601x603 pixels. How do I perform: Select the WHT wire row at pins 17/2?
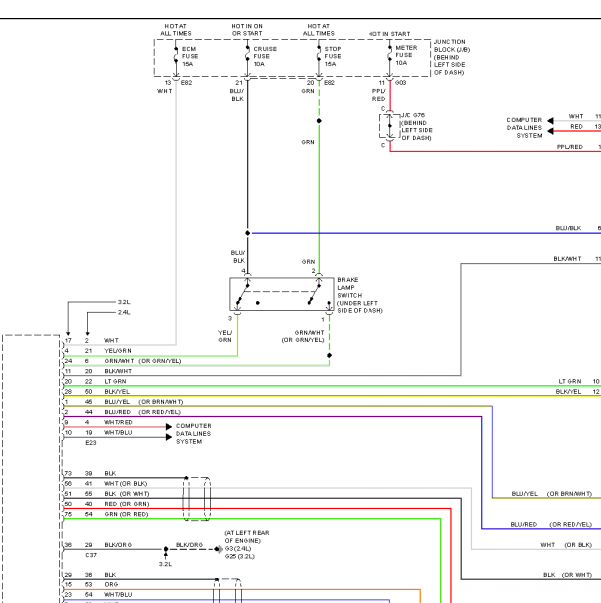click(x=92, y=340)
